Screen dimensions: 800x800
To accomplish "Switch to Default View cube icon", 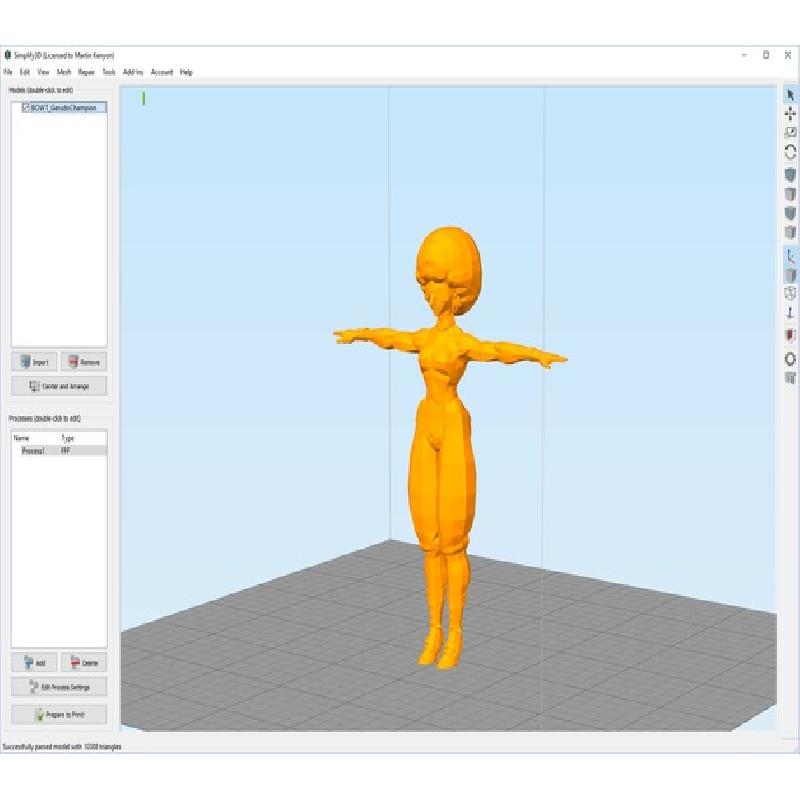I will coord(790,175).
